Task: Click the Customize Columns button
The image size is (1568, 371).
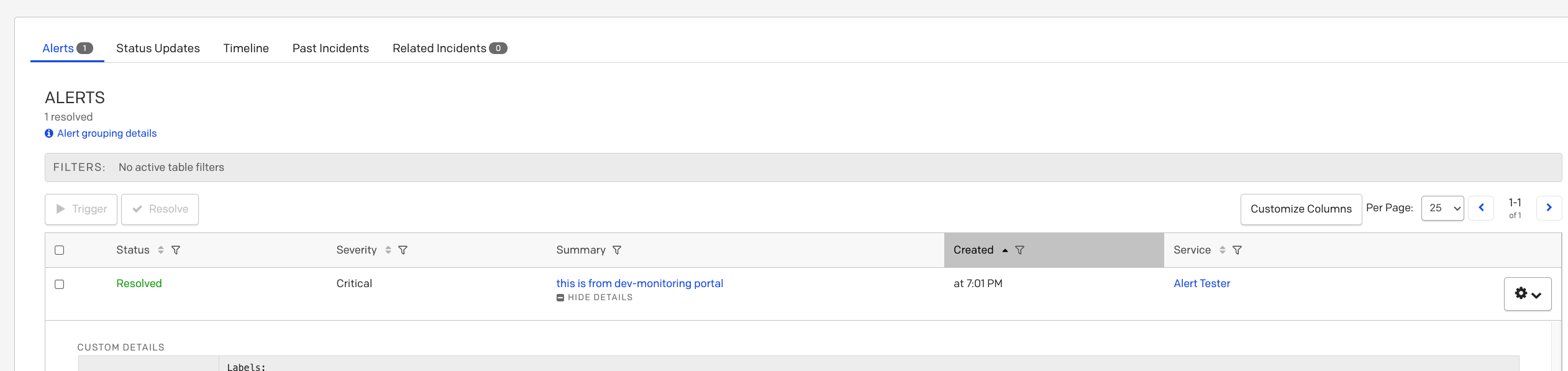Action: pos(1300,209)
